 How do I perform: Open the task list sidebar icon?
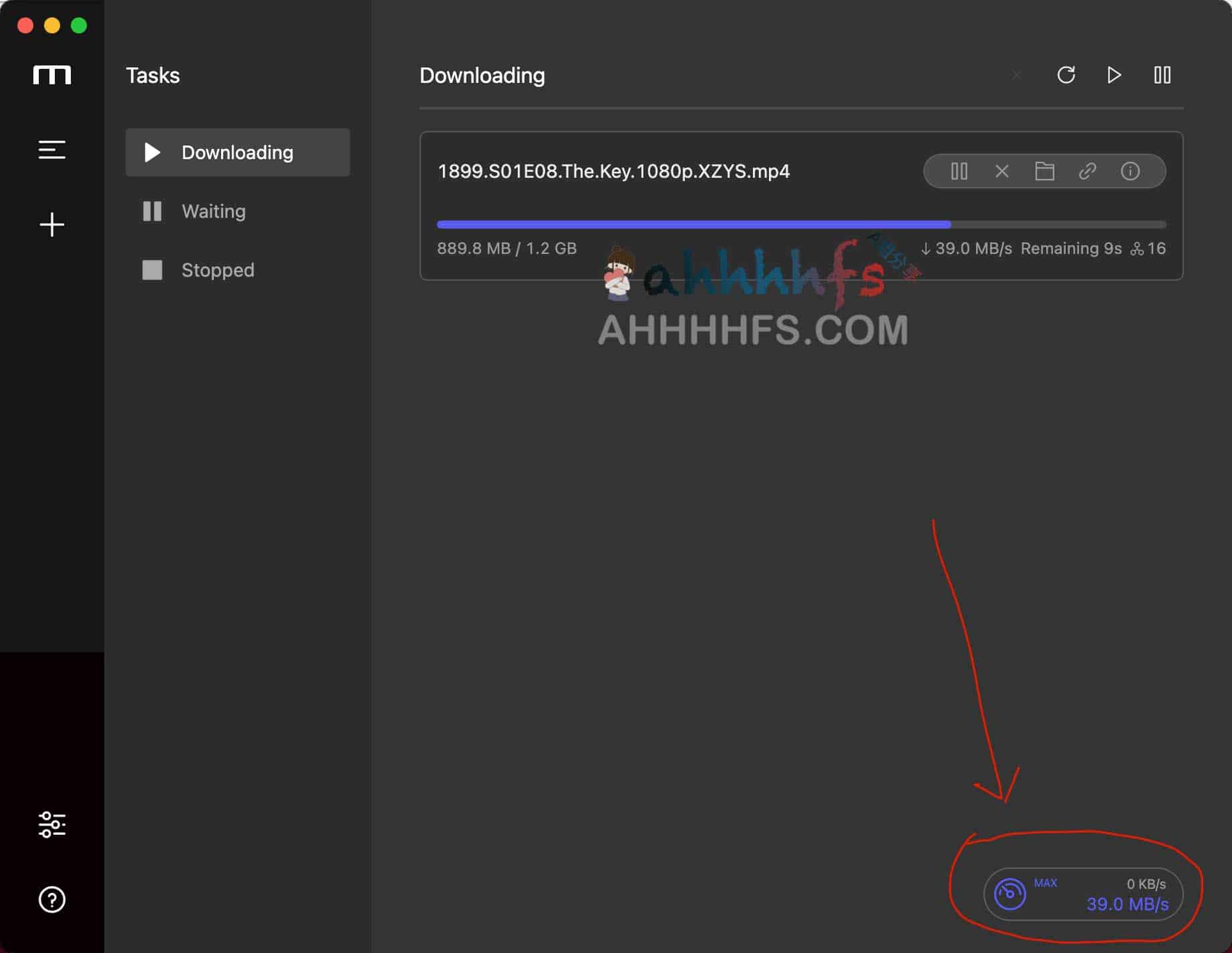pyautogui.click(x=51, y=150)
